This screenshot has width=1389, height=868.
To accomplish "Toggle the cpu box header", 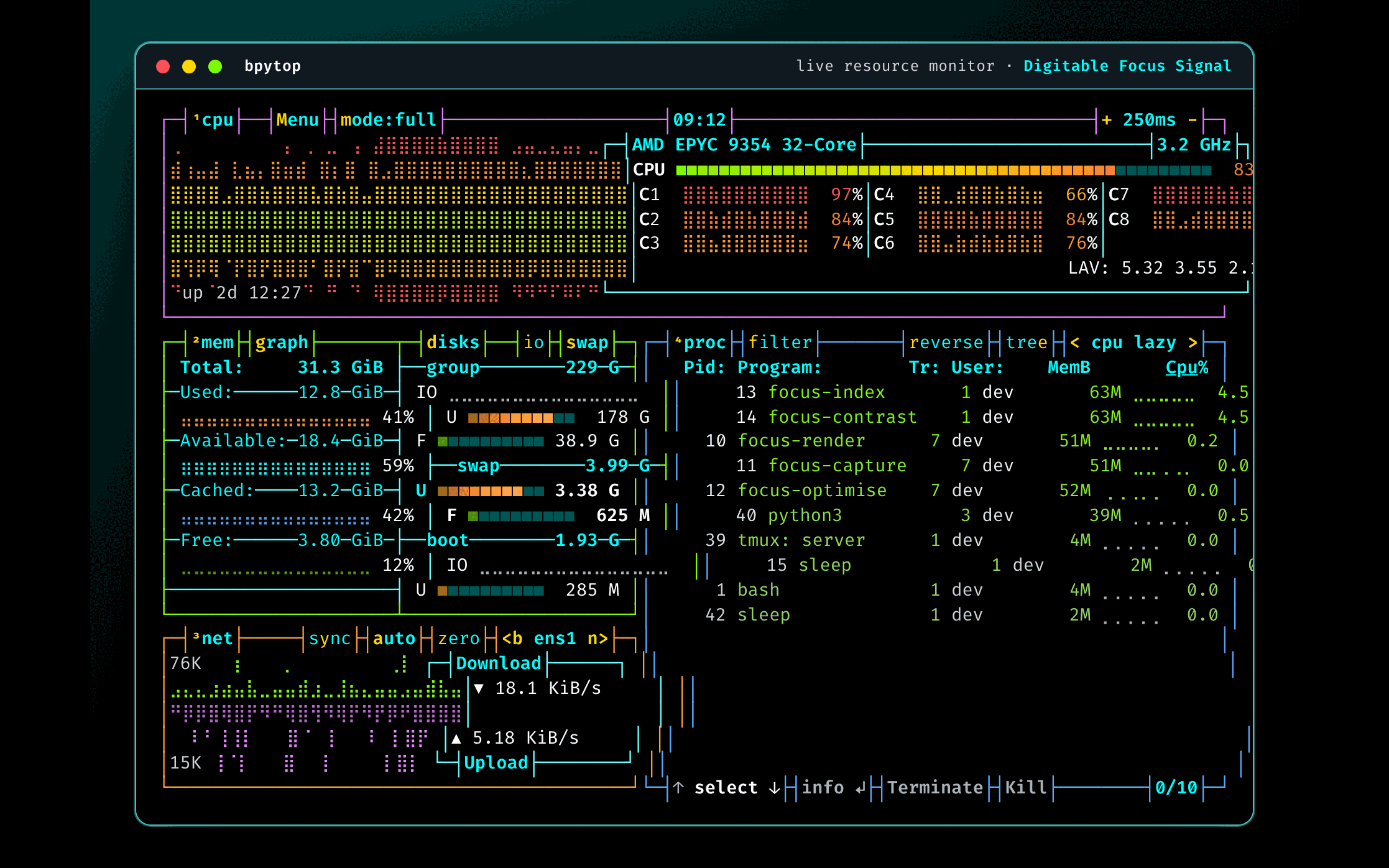I will coord(213,119).
